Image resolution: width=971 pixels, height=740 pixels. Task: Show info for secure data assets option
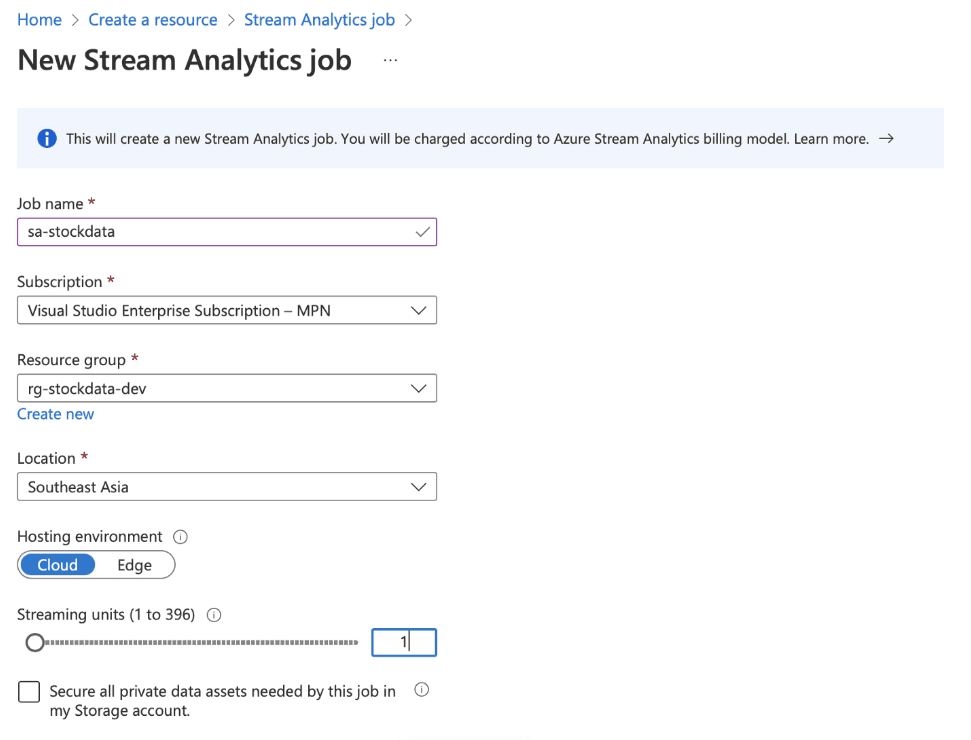(x=421, y=690)
